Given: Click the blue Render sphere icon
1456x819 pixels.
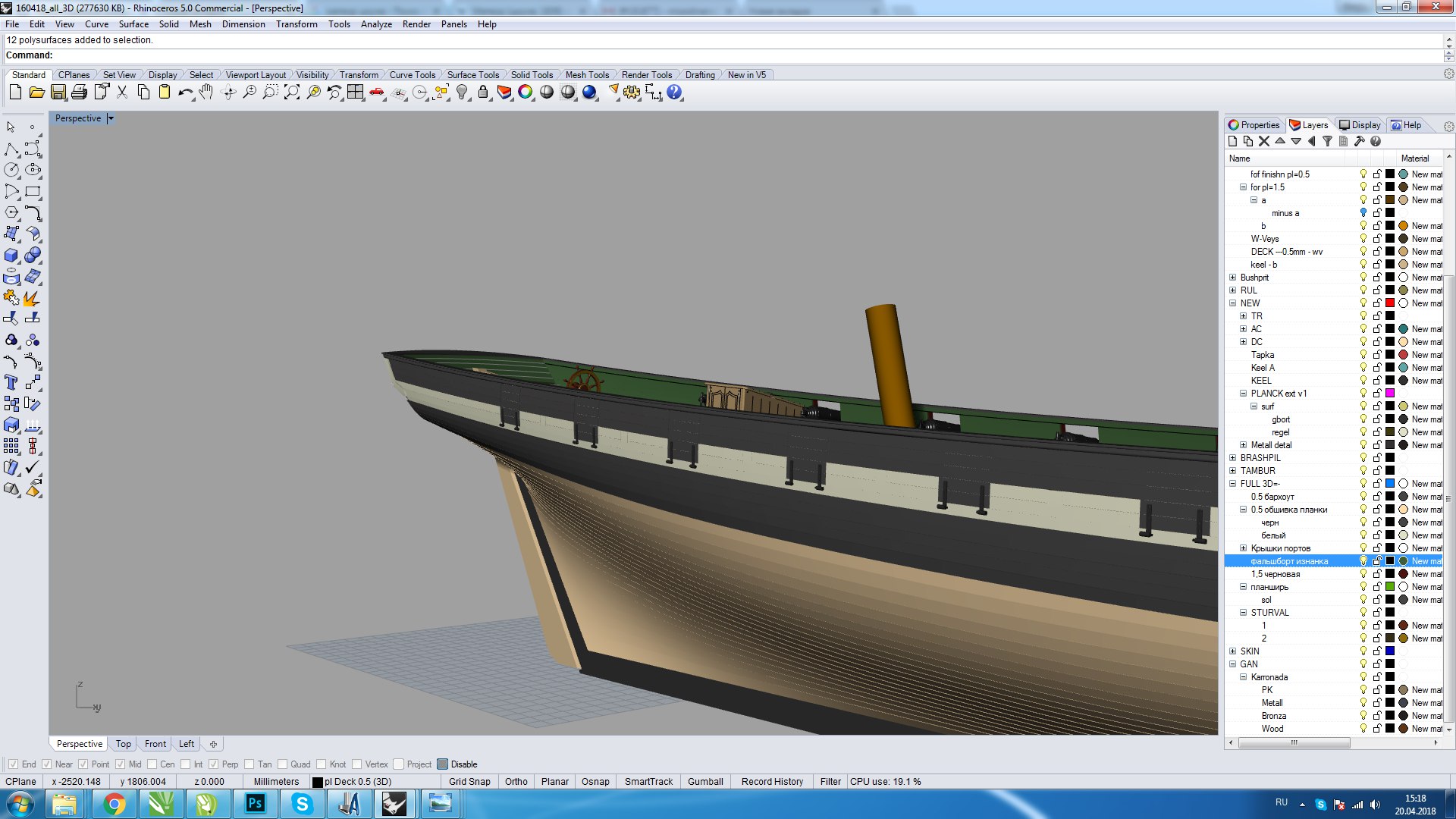Looking at the screenshot, I should coord(589,93).
